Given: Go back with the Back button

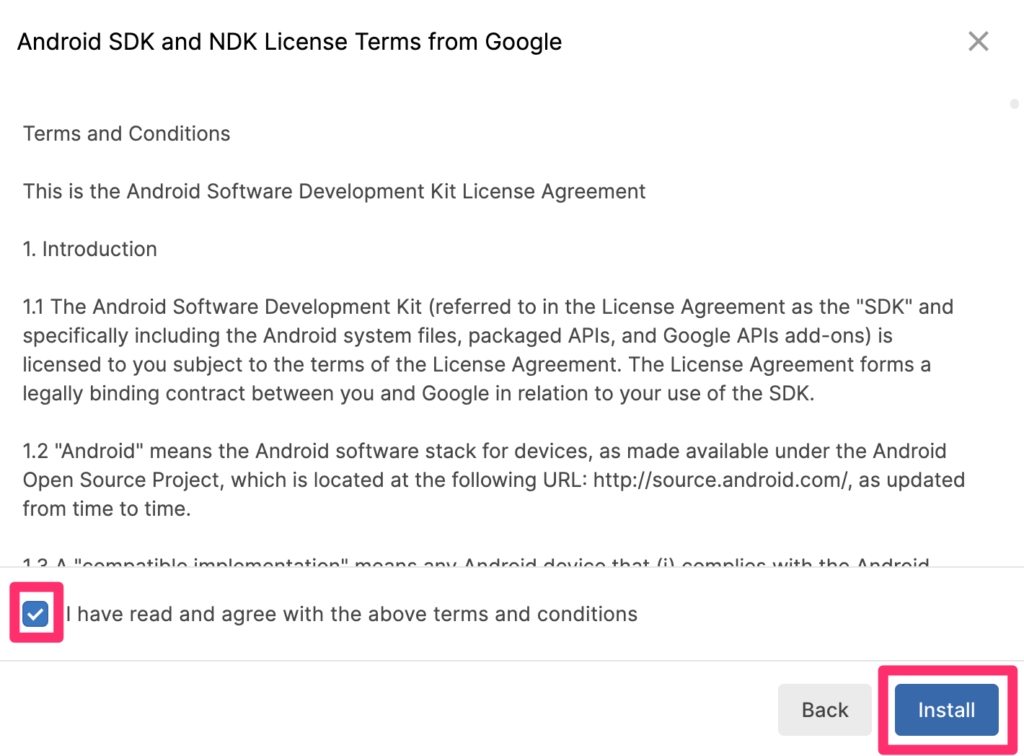Looking at the screenshot, I should (x=824, y=710).
